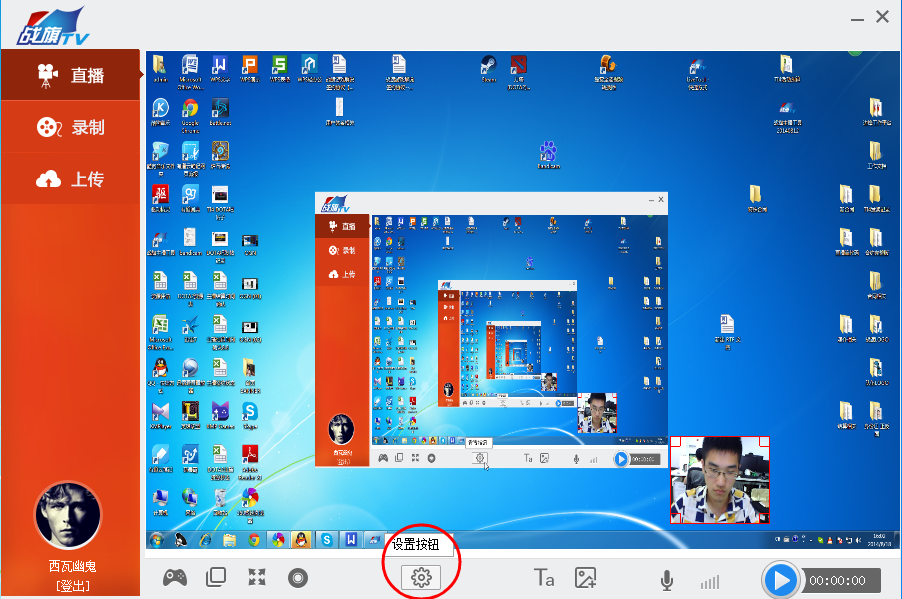Click the game controller icon

[174, 577]
